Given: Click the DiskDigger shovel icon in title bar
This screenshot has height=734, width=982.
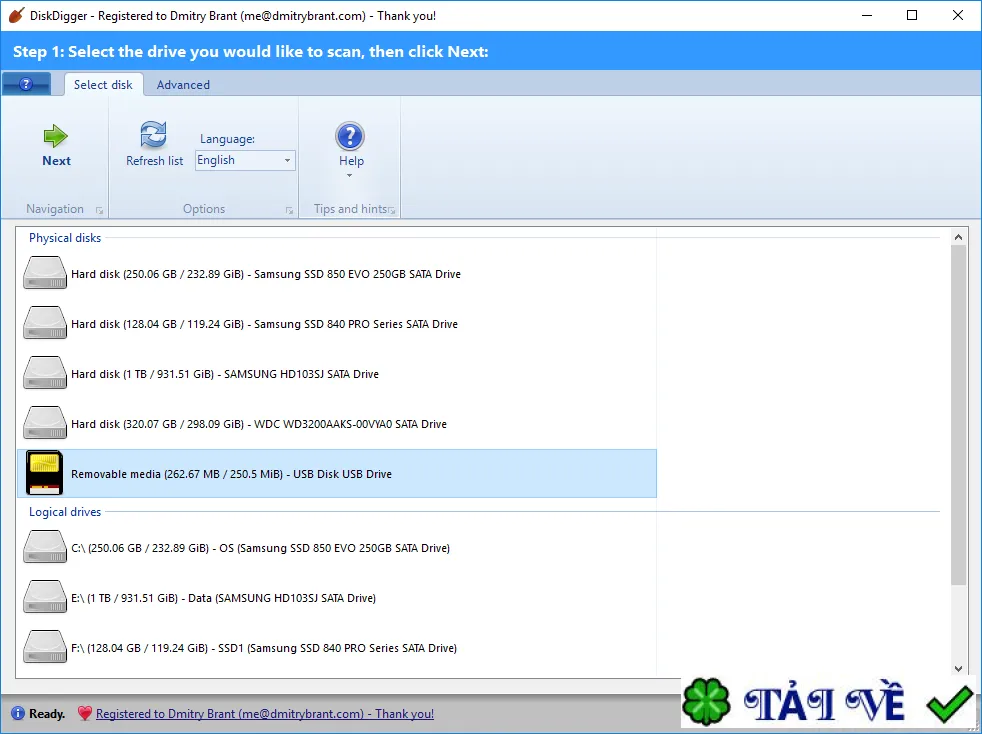Looking at the screenshot, I should point(16,16).
